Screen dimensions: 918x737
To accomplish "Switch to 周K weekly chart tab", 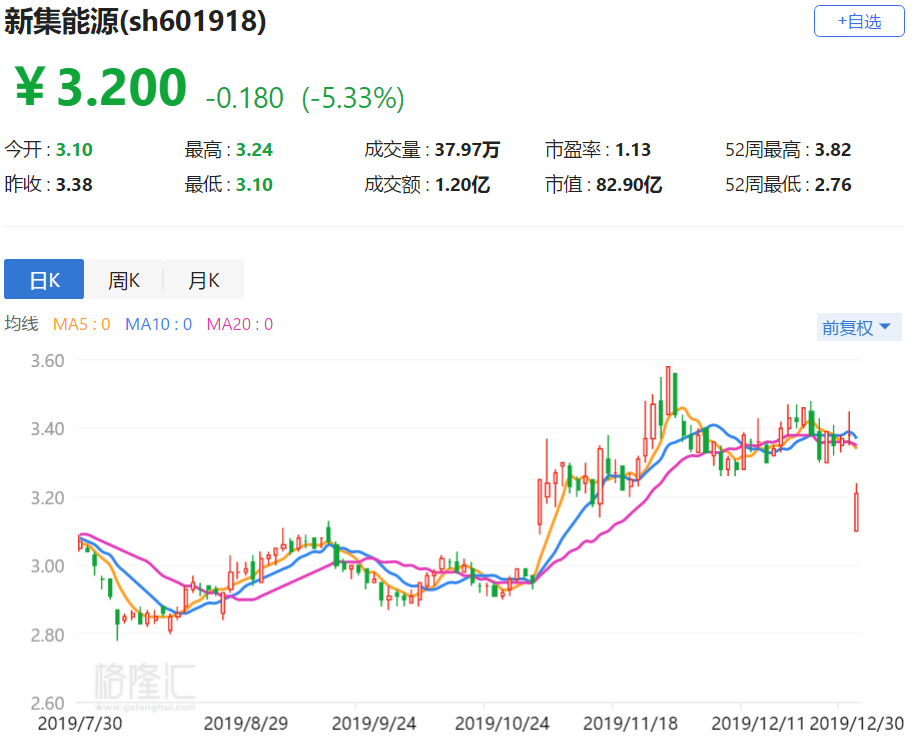I will 124,279.
